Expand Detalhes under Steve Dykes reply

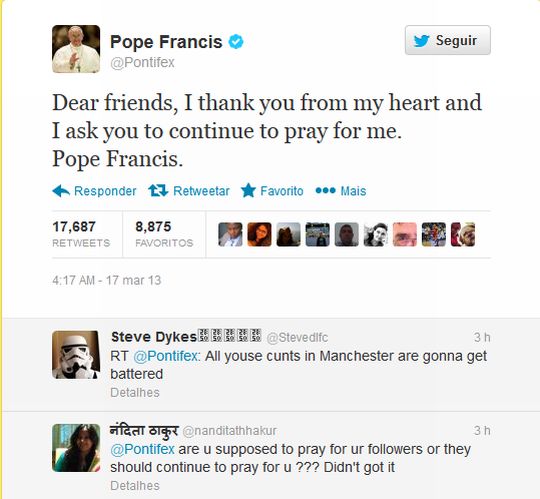[135, 393]
